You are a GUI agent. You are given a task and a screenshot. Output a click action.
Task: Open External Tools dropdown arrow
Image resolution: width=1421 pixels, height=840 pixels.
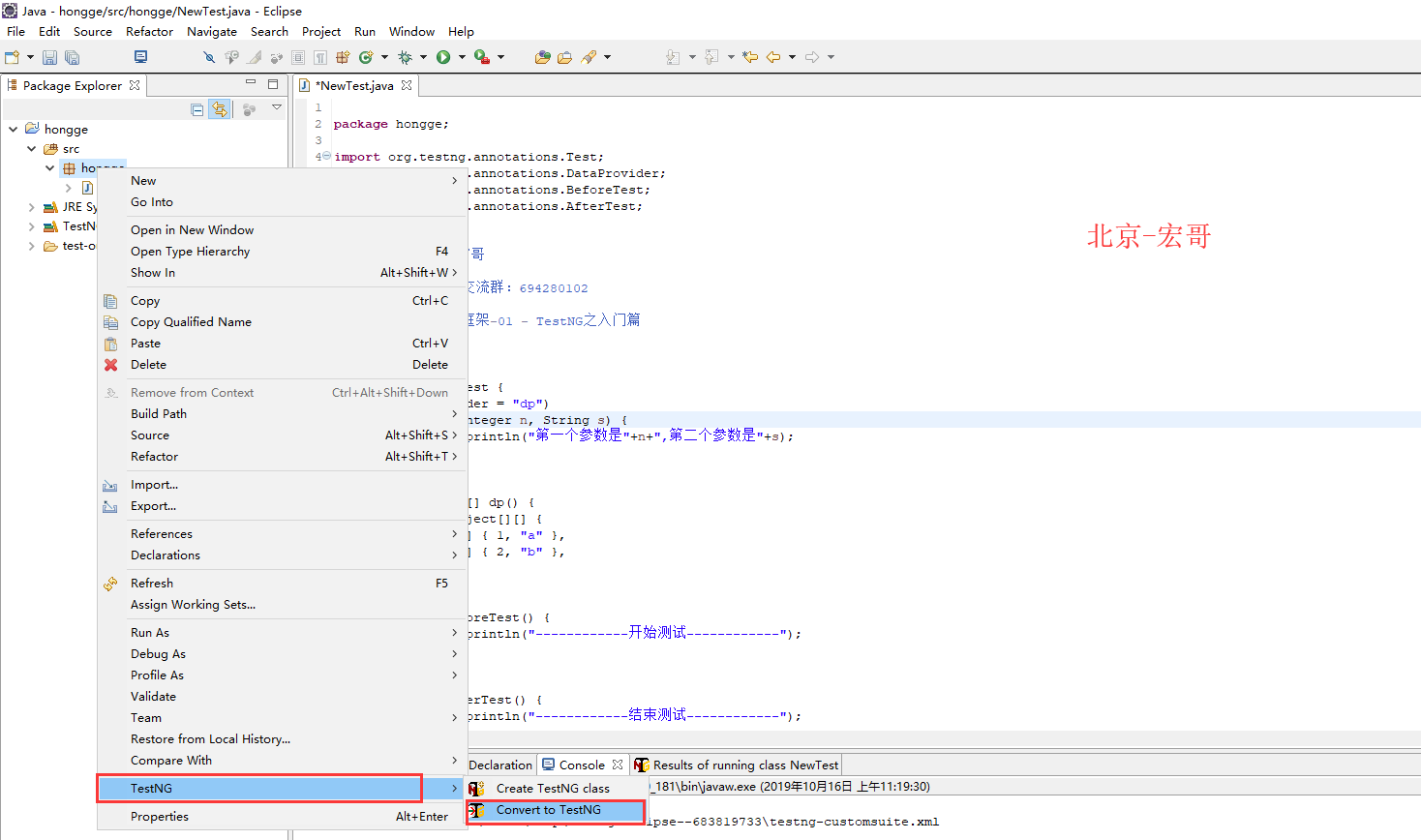point(500,57)
